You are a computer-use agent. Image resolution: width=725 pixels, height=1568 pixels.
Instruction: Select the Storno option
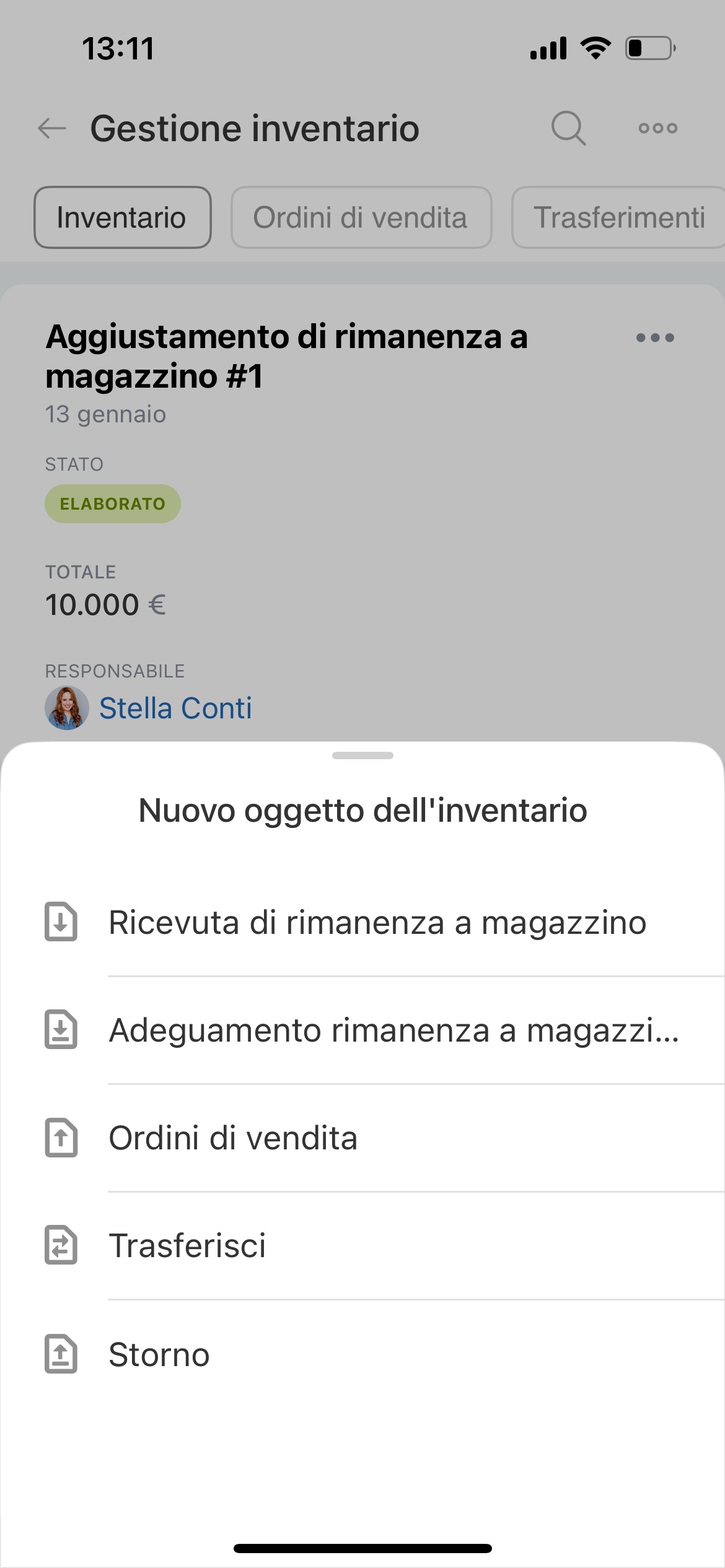pyautogui.click(x=159, y=1354)
